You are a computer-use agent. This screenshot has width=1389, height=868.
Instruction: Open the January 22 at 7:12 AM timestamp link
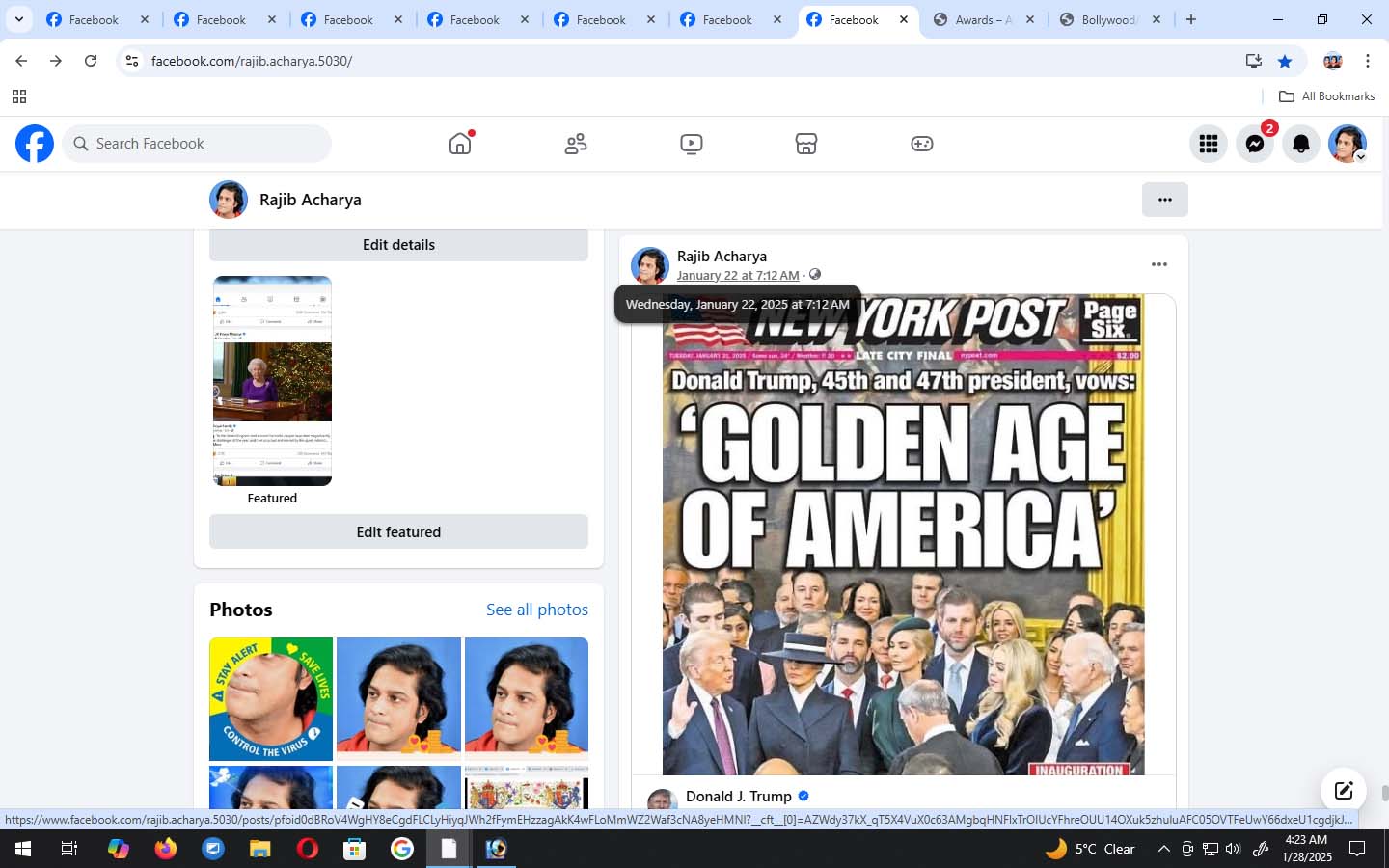pos(738,275)
